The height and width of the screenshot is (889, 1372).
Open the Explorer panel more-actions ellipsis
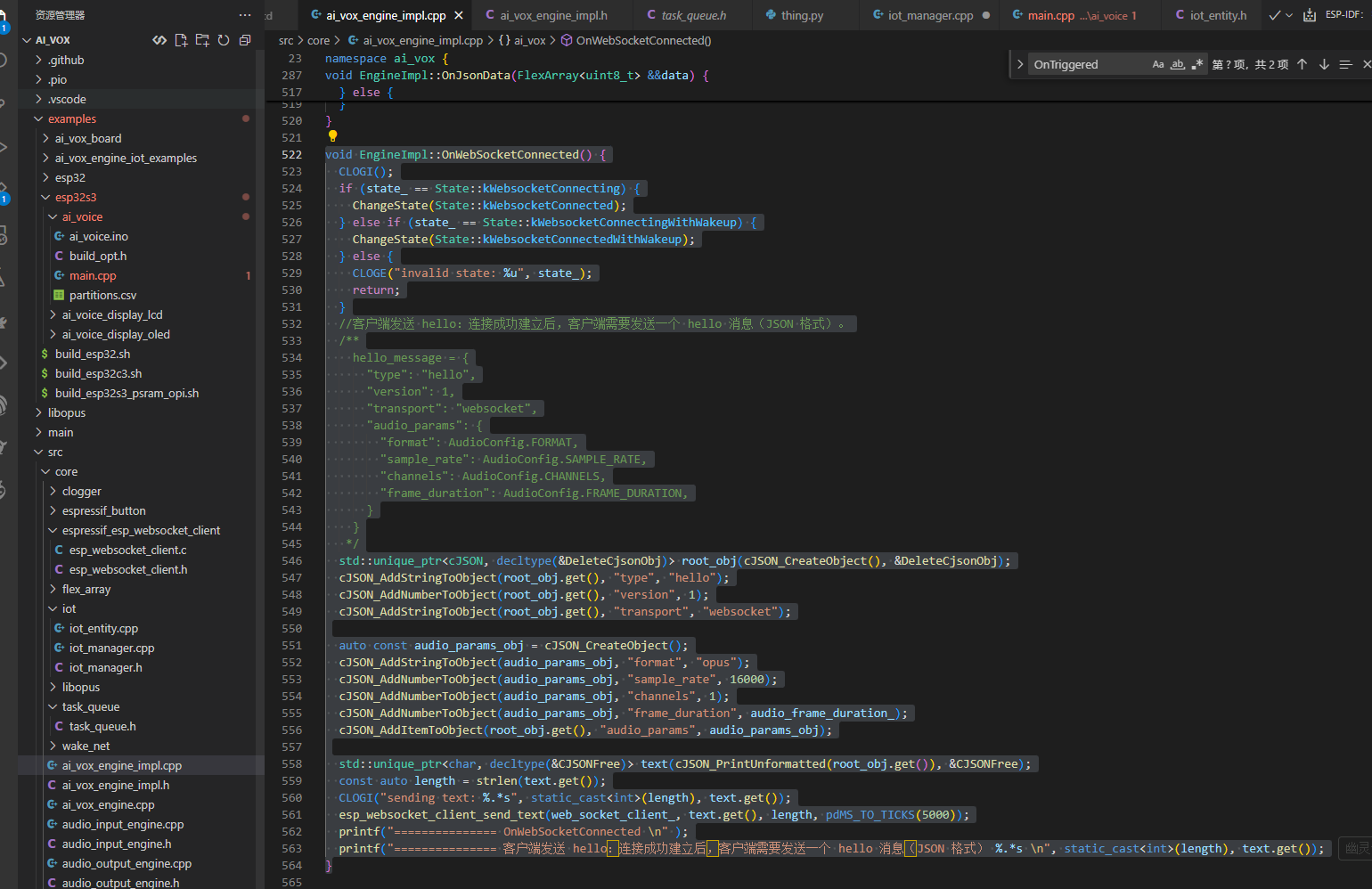245,15
